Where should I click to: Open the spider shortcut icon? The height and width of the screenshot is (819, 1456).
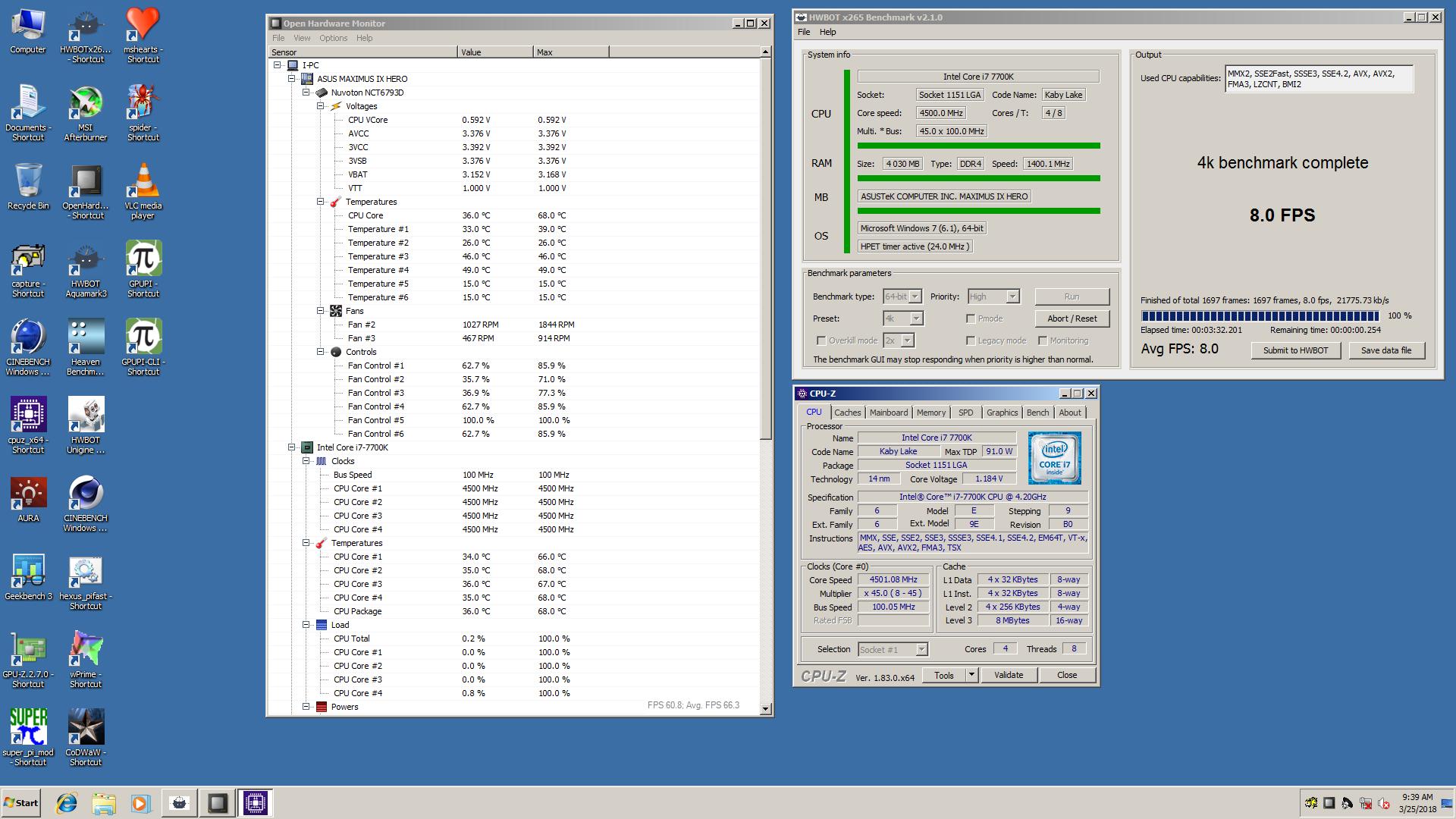click(x=143, y=114)
